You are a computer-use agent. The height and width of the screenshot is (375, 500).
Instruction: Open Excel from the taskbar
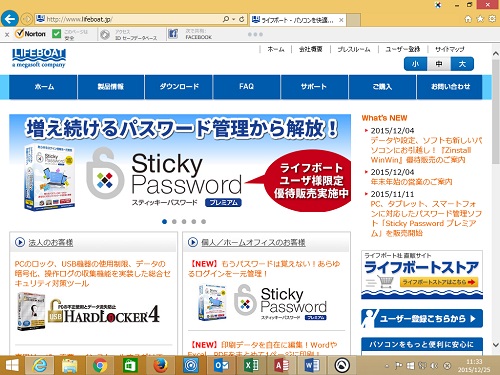click(x=252, y=365)
